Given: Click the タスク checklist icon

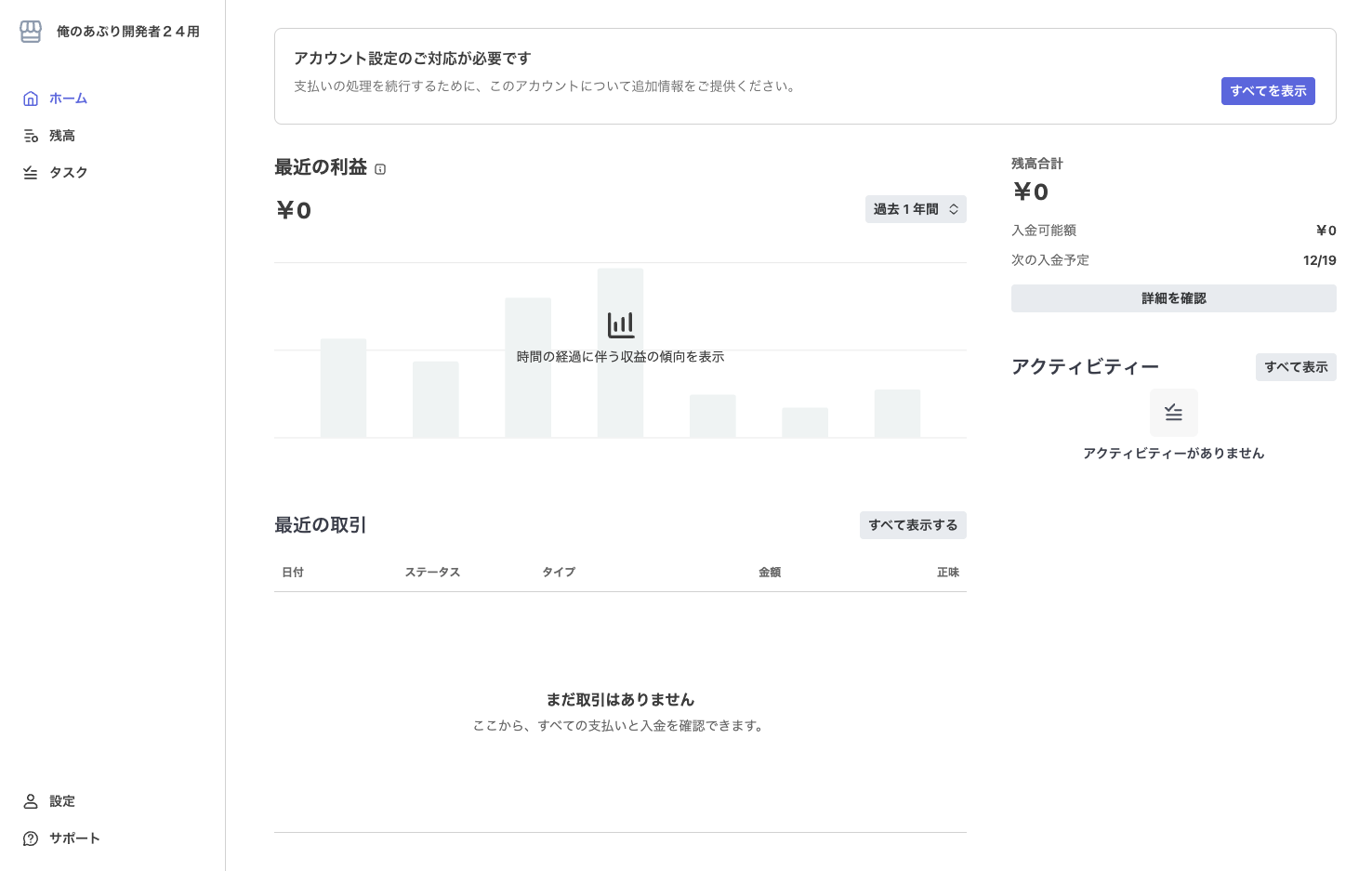Looking at the screenshot, I should click(x=31, y=172).
